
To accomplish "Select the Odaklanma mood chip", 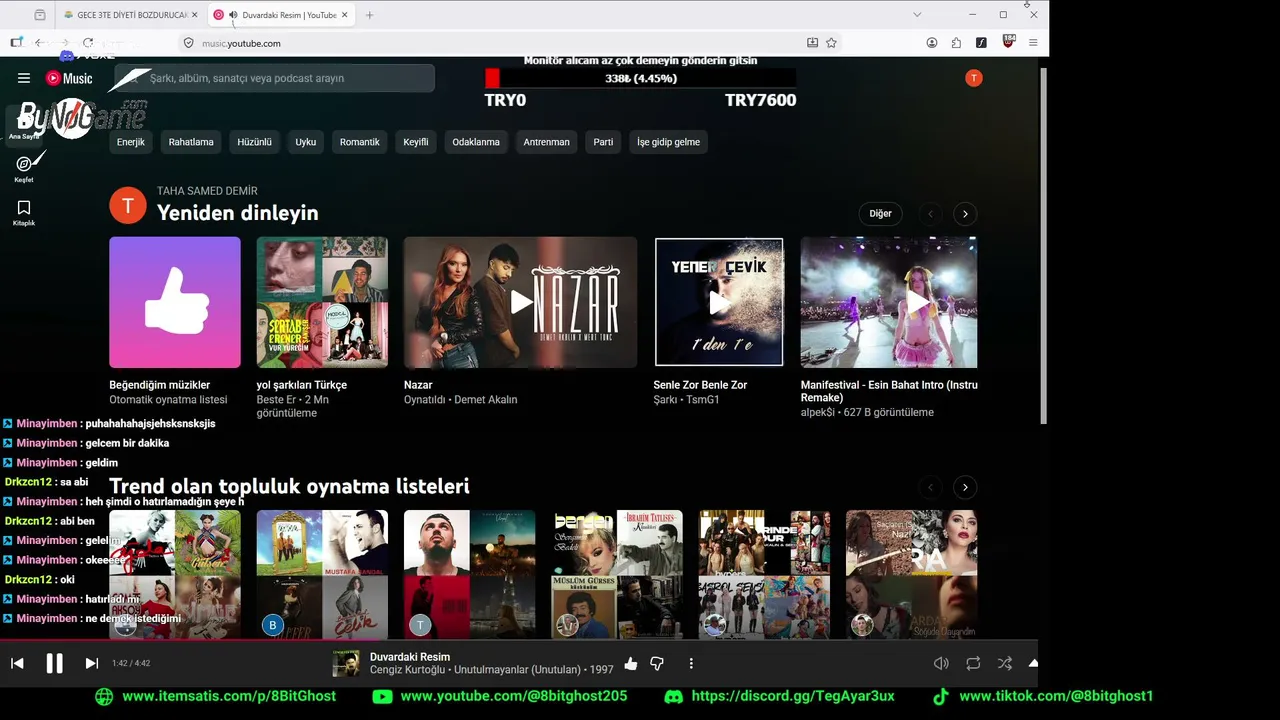I will click(x=476, y=142).
